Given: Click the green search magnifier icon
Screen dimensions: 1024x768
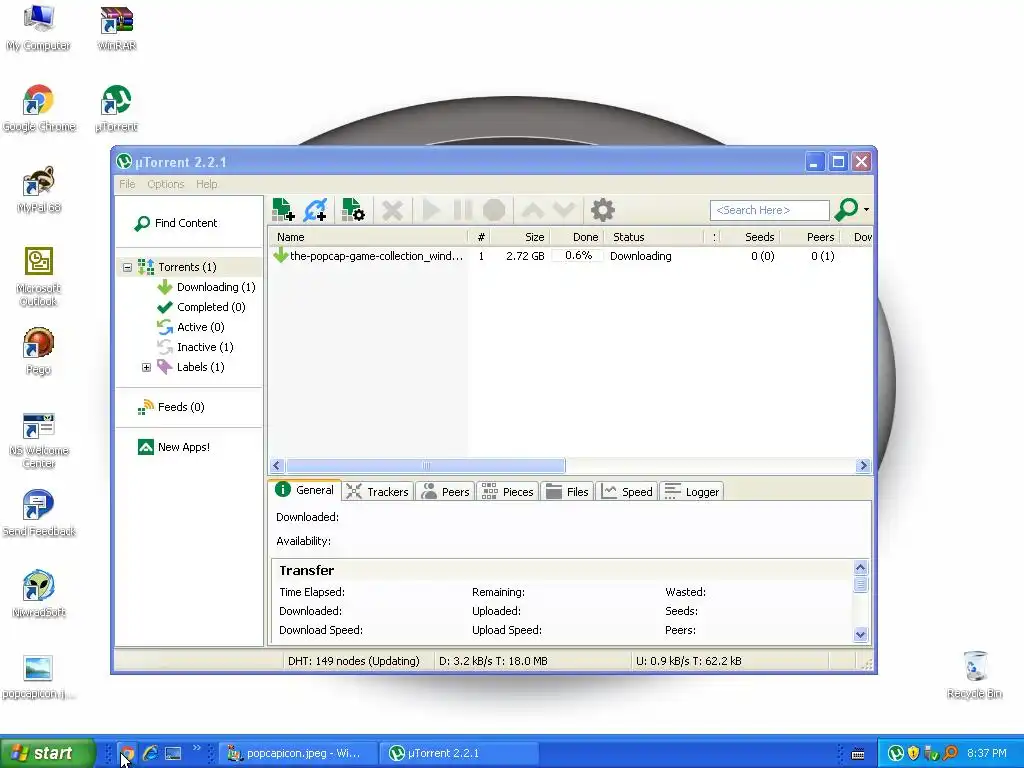Looking at the screenshot, I should 846,210.
